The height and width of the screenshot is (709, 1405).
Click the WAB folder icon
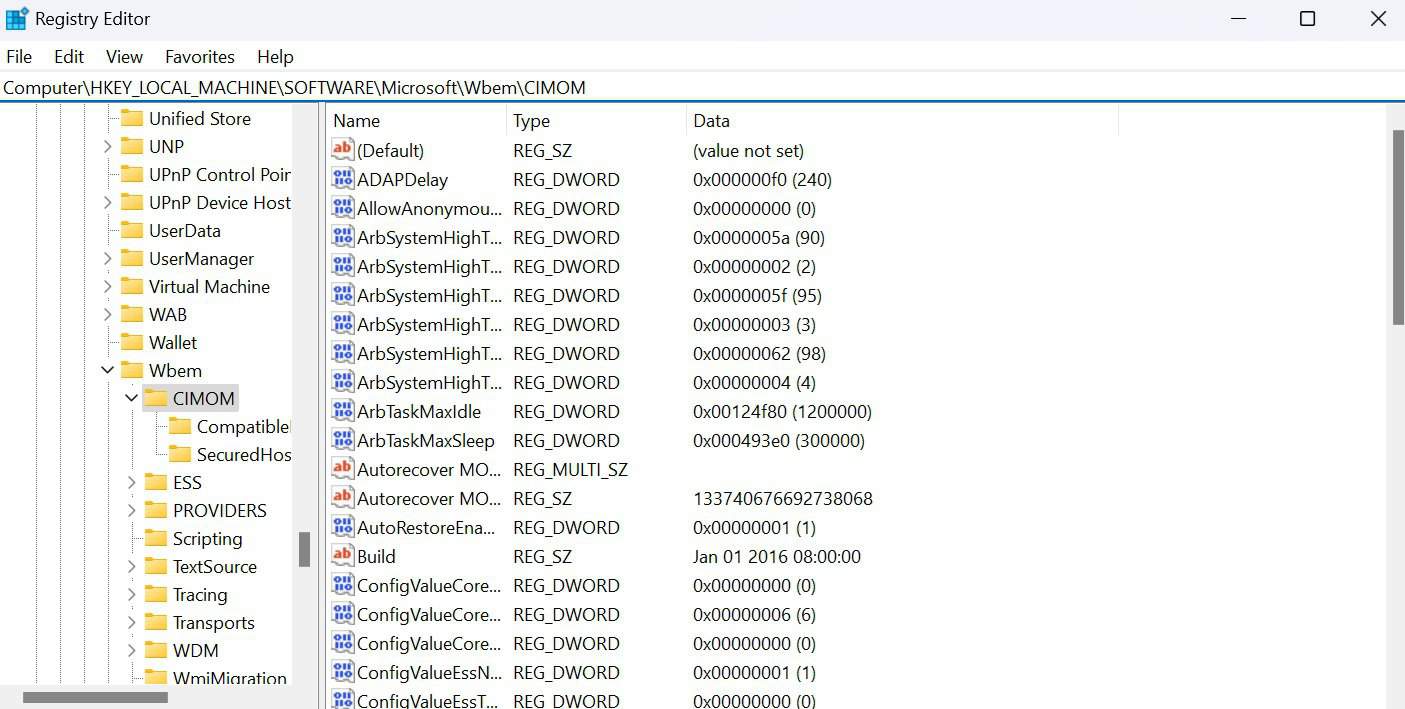[132, 314]
